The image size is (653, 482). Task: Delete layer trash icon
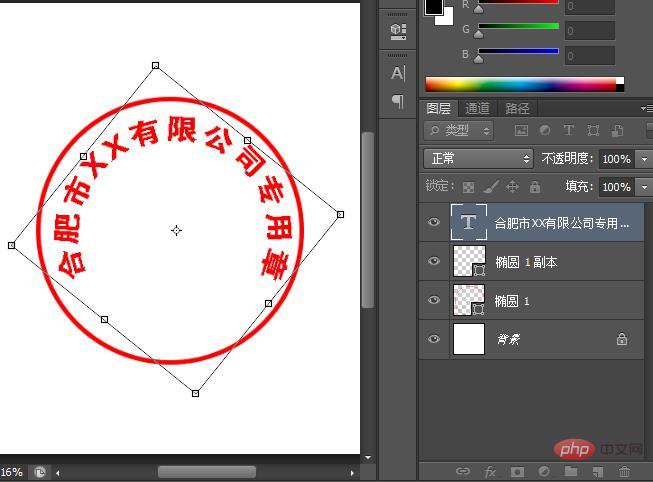[624, 472]
